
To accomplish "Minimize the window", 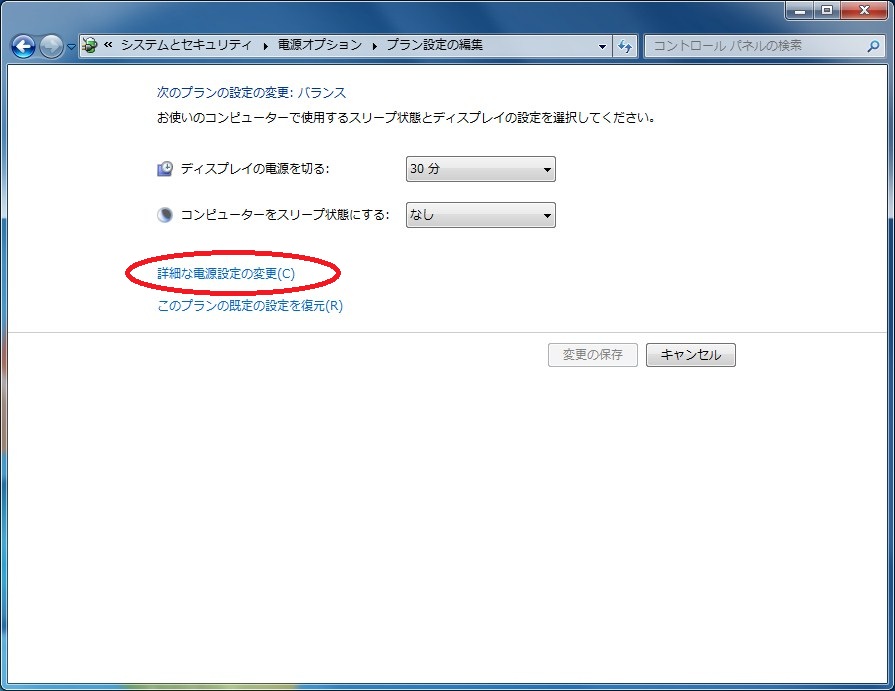I will (x=800, y=10).
